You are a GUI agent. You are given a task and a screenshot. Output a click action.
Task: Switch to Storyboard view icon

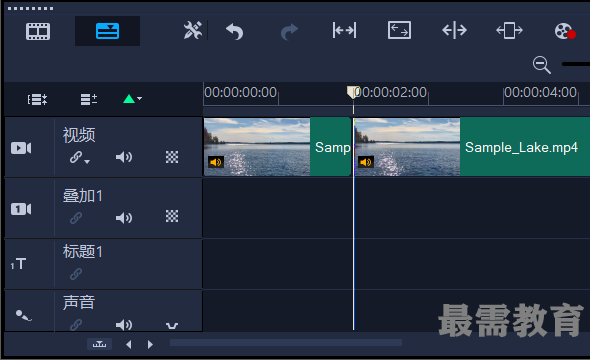[x=38, y=31]
